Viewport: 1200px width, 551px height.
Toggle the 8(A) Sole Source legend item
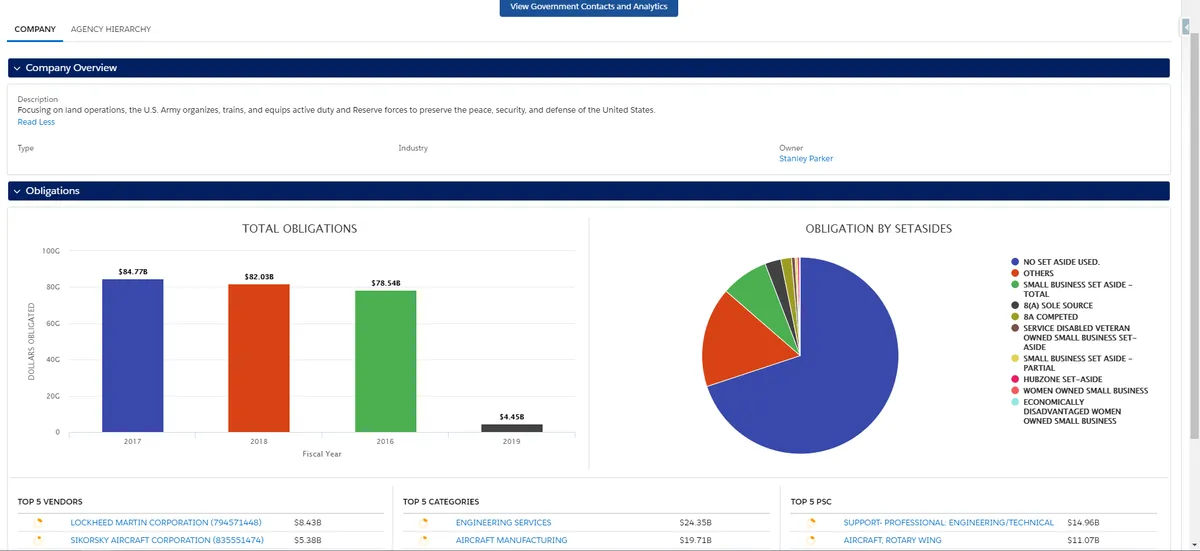1052,305
